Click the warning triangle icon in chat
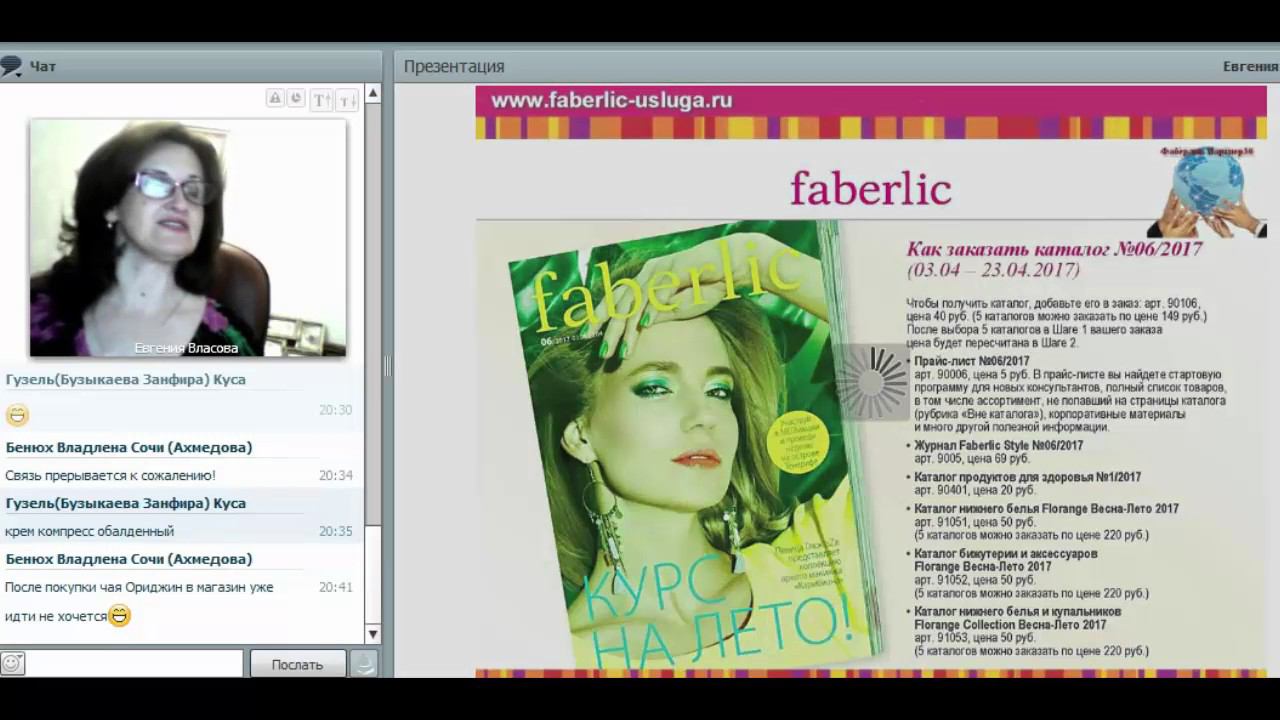Viewport: 1280px width, 720px height. [x=275, y=98]
